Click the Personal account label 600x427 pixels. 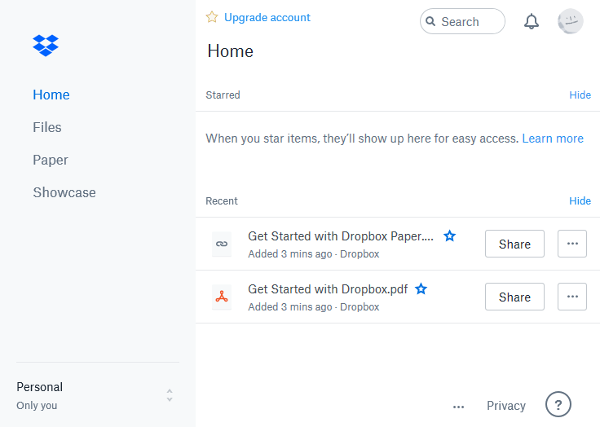pyautogui.click(x=39, y=387)
